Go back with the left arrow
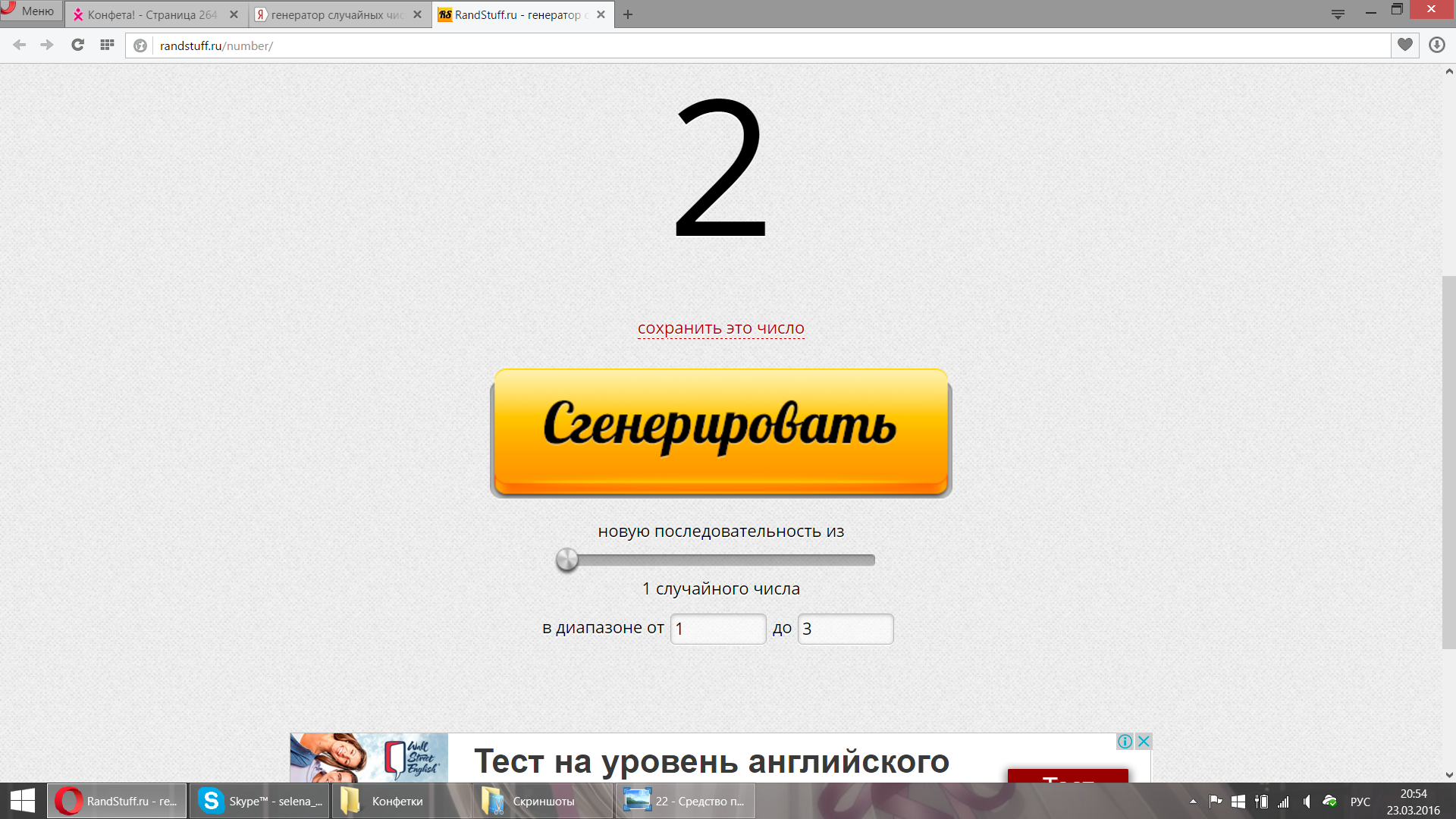The image size is (1456, 819). tap(20, 45)
